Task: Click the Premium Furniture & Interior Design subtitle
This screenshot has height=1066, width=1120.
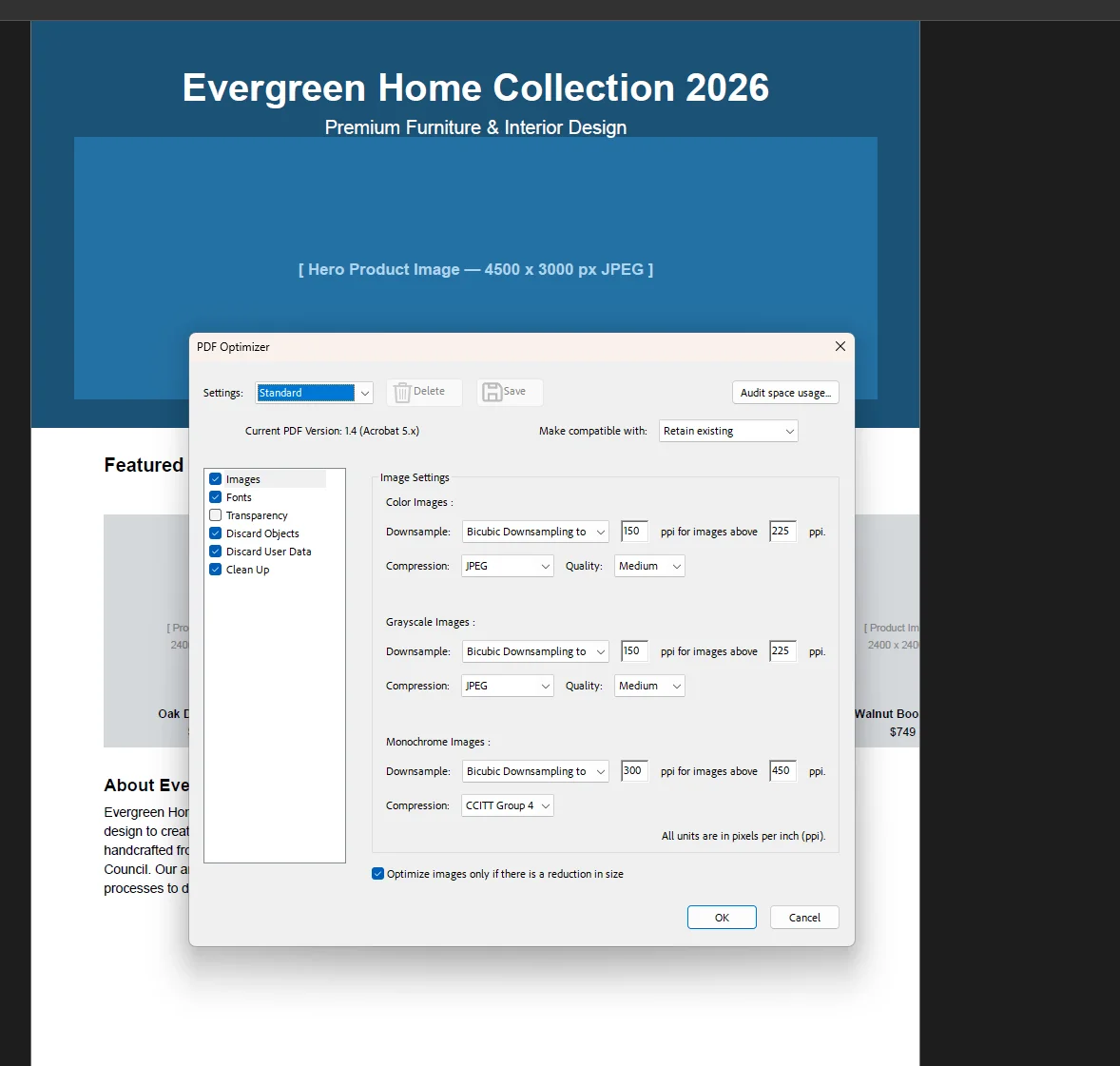Action: coord(475,127)
